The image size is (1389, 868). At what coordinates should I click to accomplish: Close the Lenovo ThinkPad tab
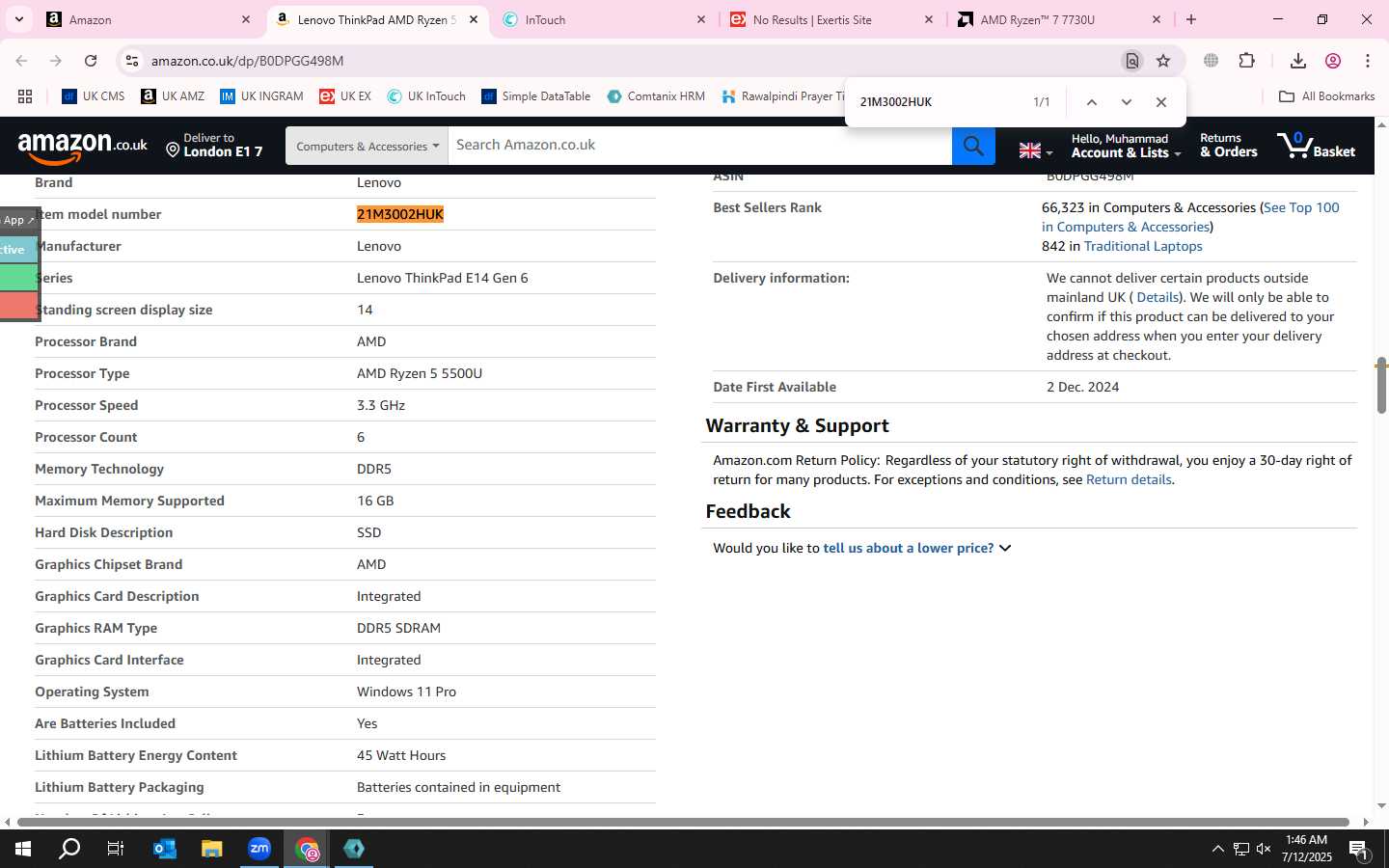tap(474, 19)
